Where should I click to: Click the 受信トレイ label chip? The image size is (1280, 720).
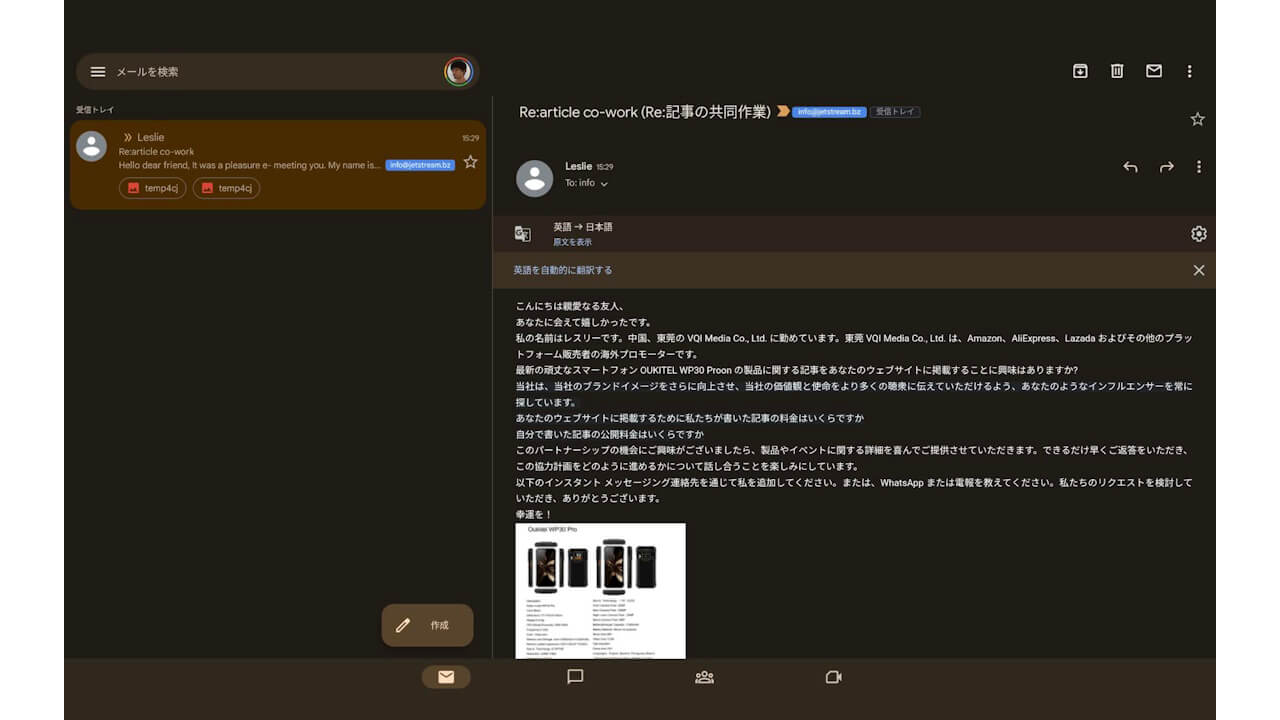coord(895,112)
